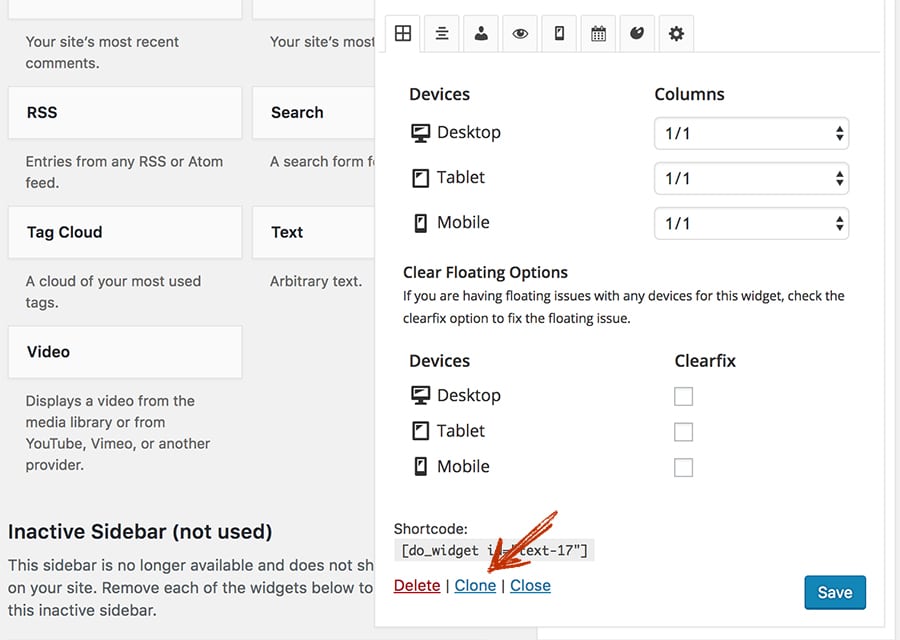Click the gear settings tab
900x640 pixels.
tap(676, 33)
